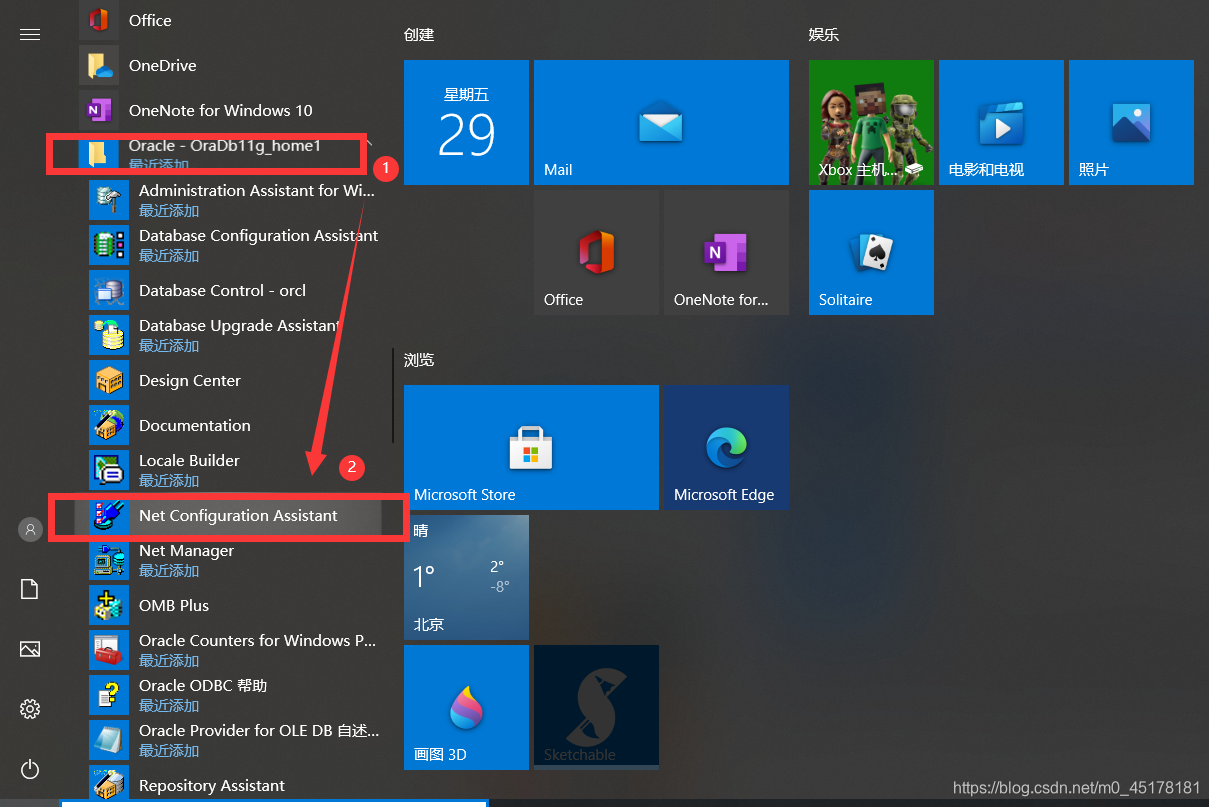
Task: Open Oracle Counters for Windows entry
Action: point(234,650)
